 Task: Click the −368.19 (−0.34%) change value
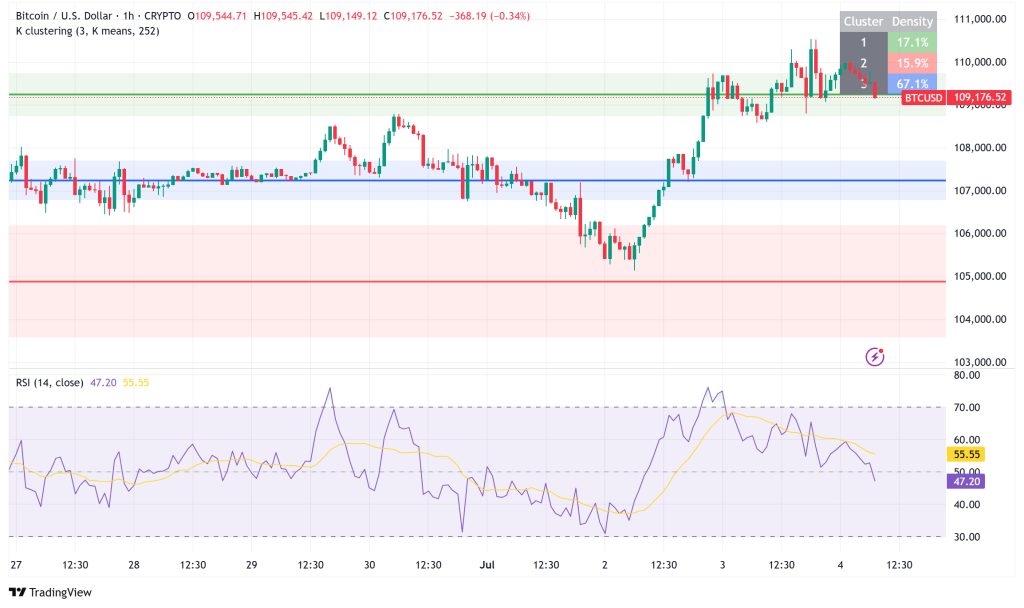pyautogui.click(x=489, y=16)
